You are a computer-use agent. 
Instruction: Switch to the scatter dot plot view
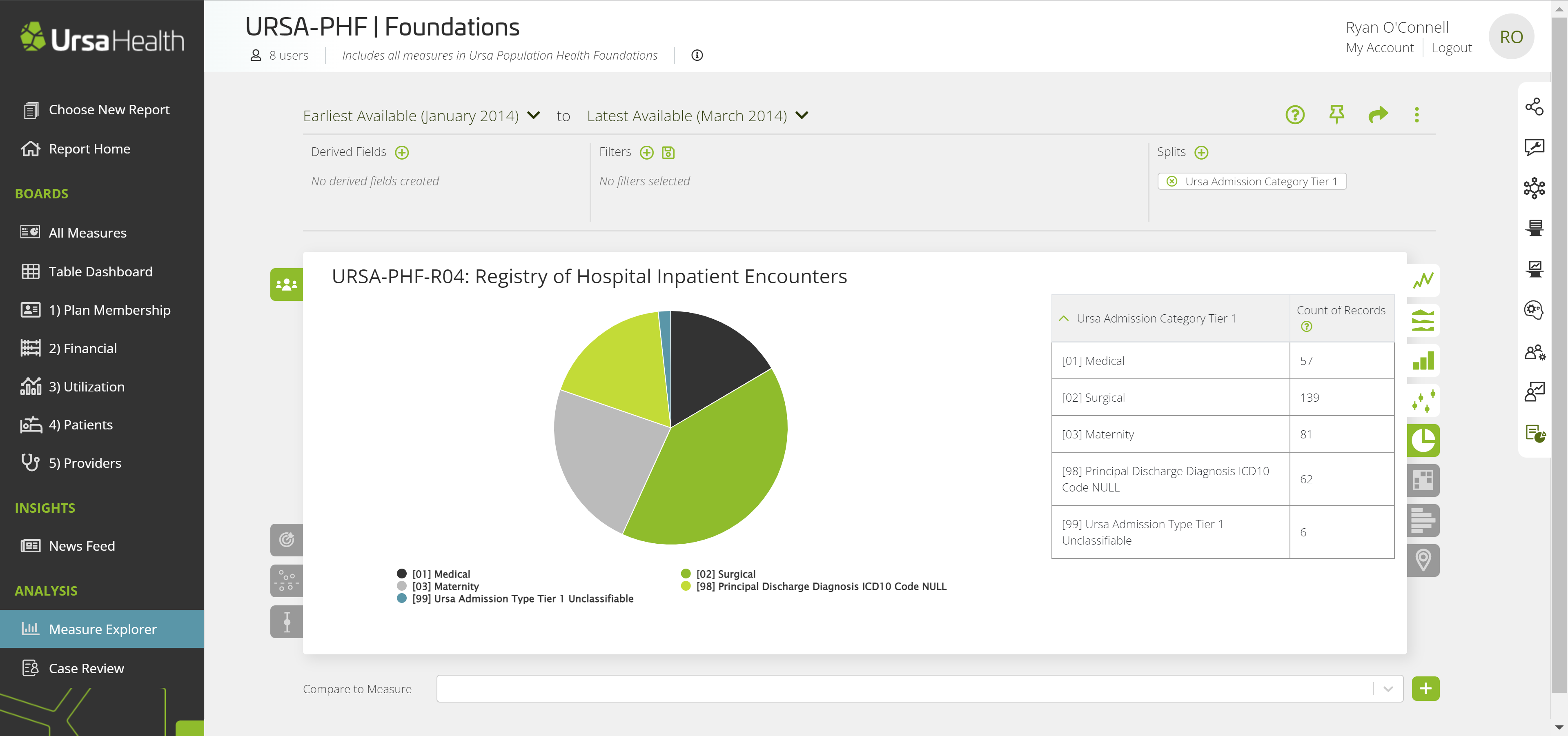point(1423,401)
